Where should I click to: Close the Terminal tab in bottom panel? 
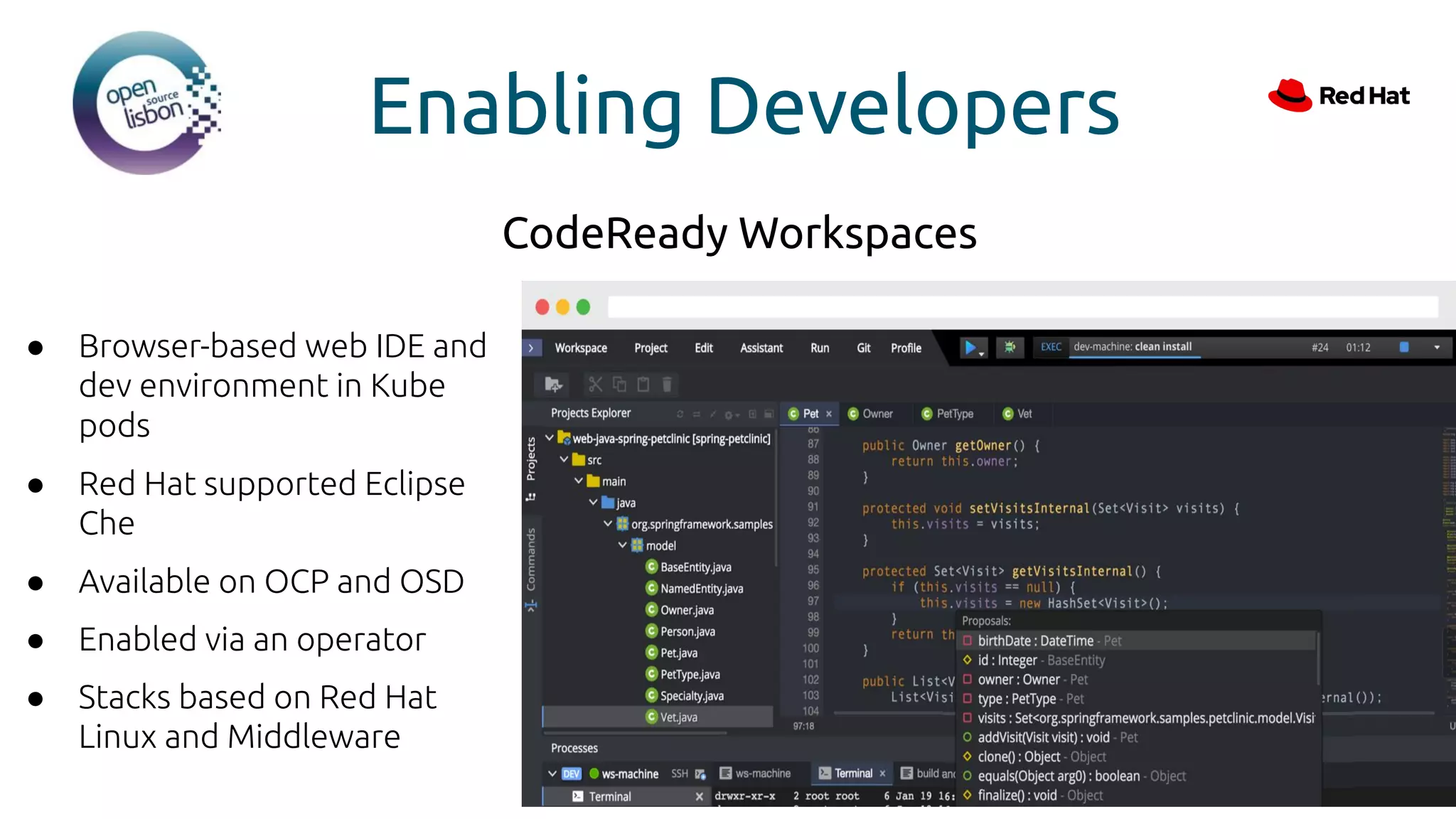pyautogui.click(x=882, y=773)
